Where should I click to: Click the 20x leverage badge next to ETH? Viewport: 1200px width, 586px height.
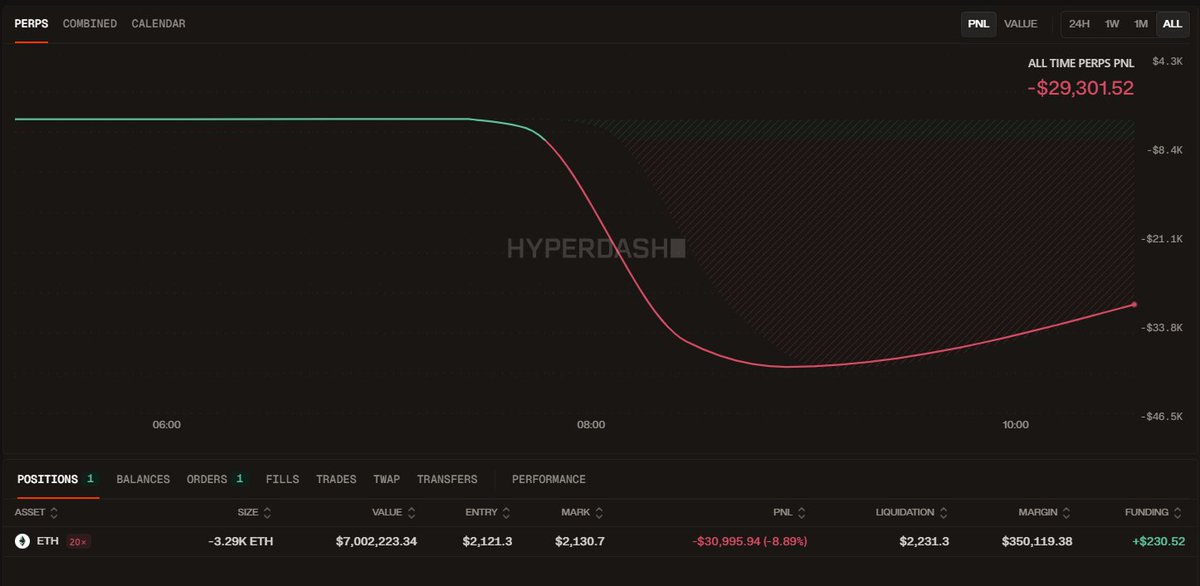(77, 541)
